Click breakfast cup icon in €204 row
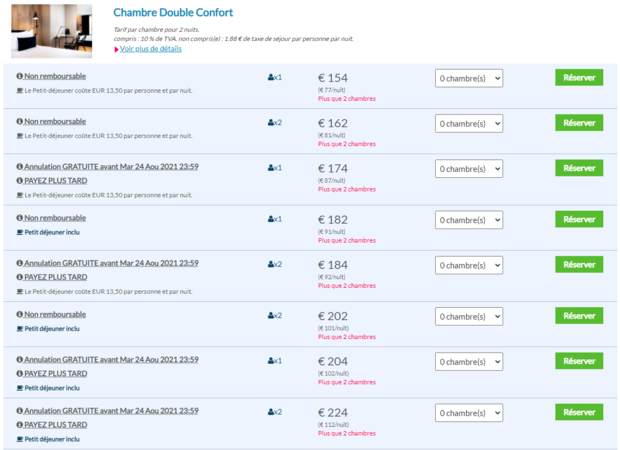 pyautogui.click(x=19, y=388)
